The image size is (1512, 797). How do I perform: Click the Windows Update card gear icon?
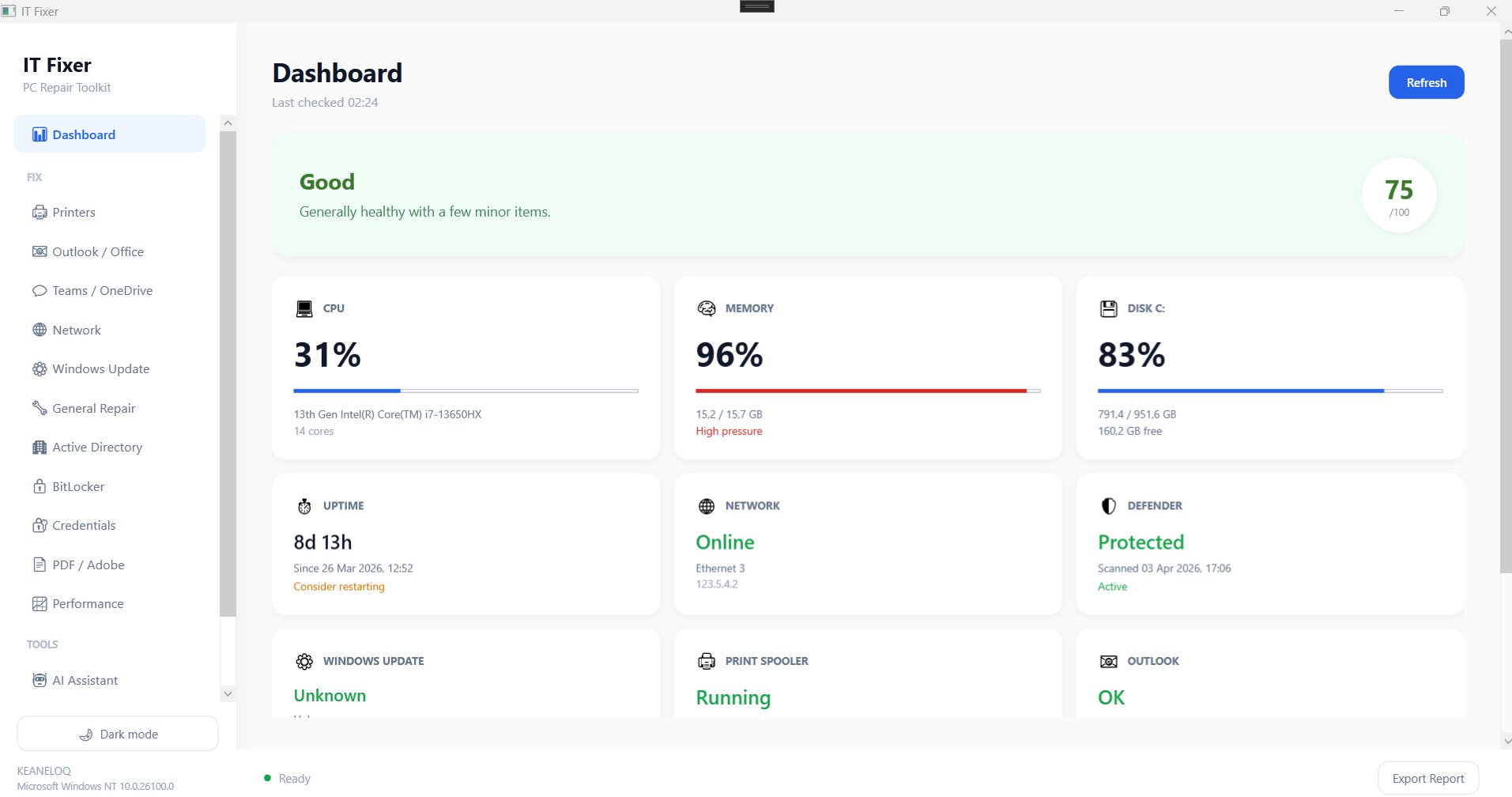click(304, 661)
